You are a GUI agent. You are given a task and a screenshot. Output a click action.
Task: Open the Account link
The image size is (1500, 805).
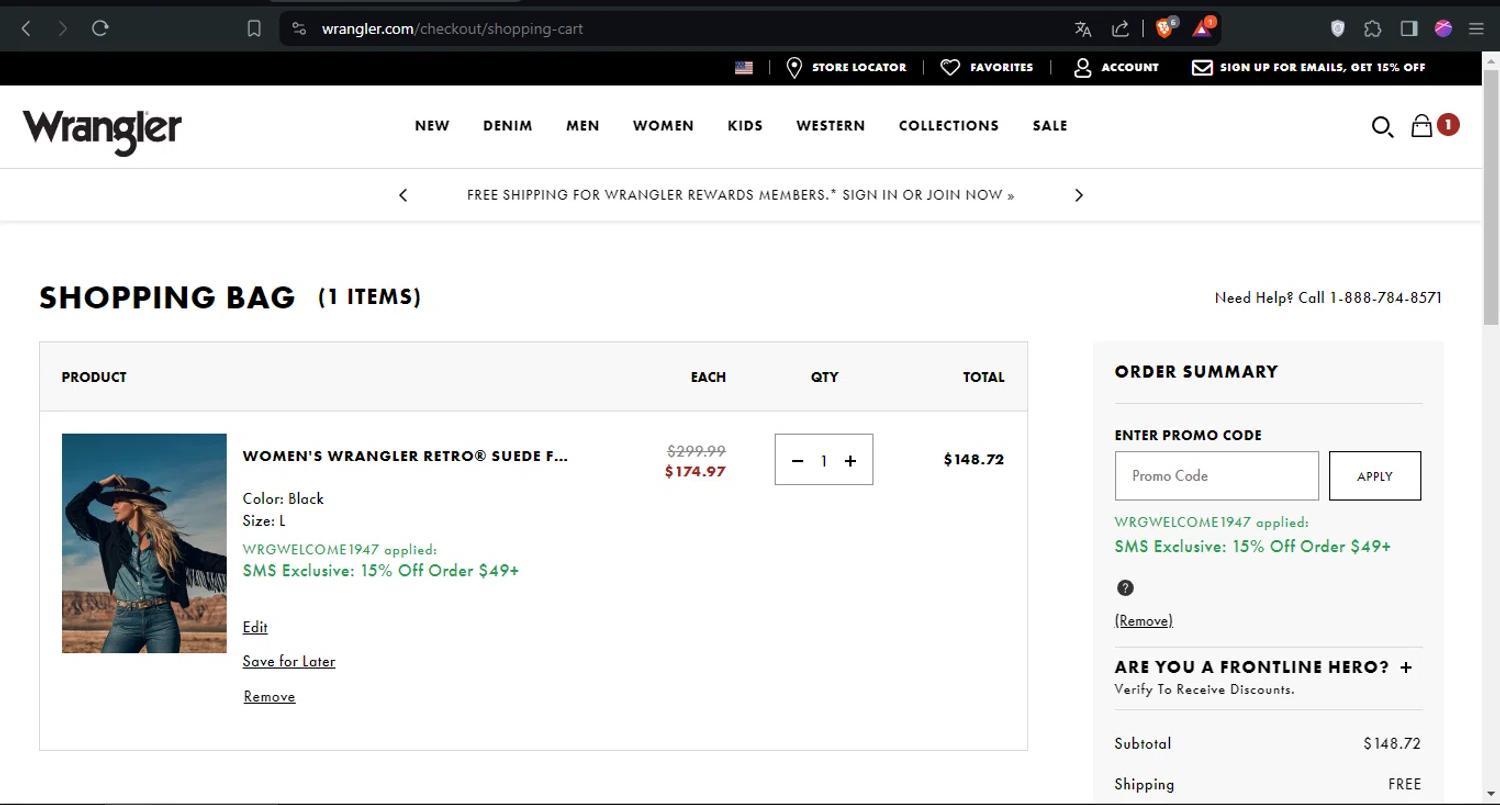[1116, 67]
